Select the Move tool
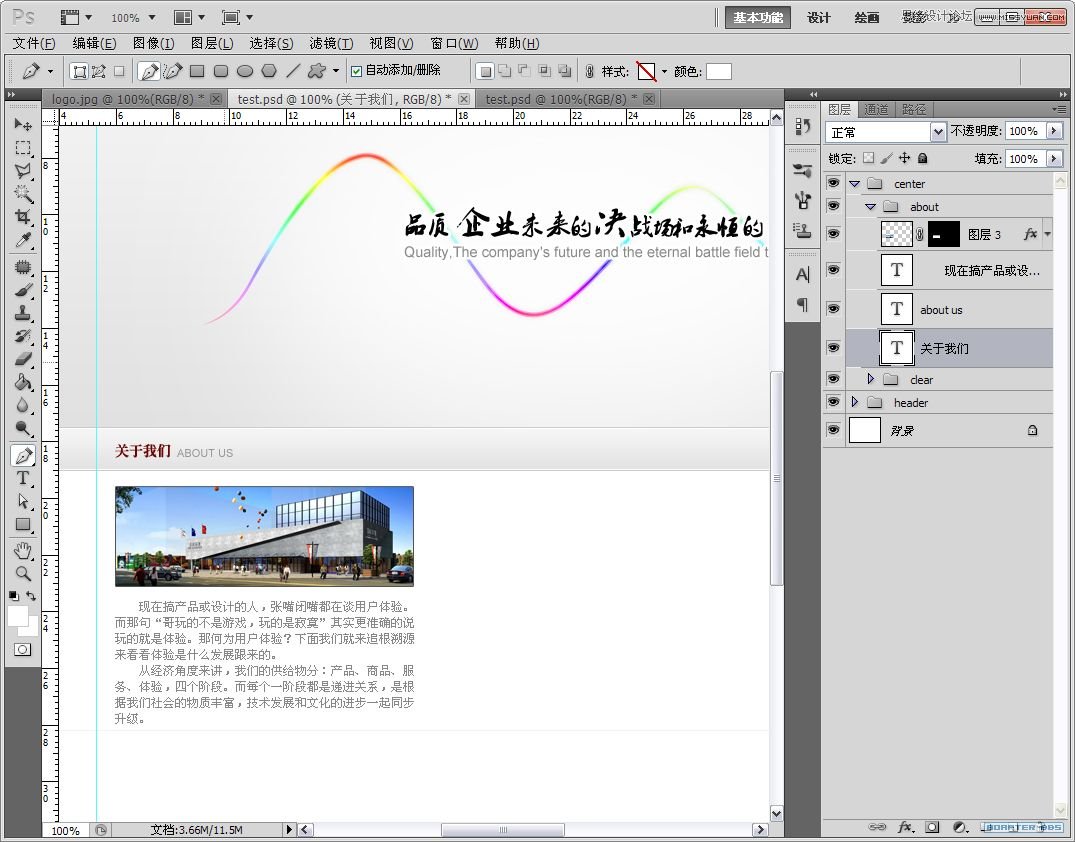Viewport: 1075px width, 842px height. pos(23,125)
